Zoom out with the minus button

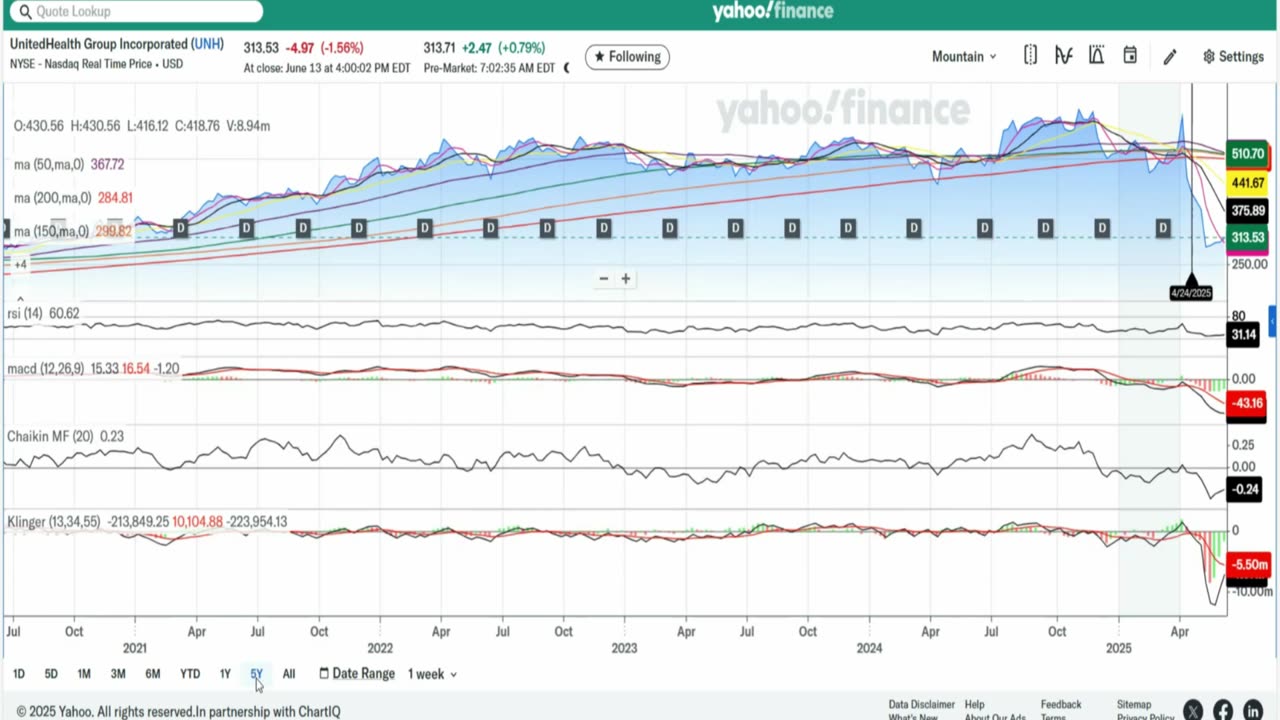click(x=603, y=279)
